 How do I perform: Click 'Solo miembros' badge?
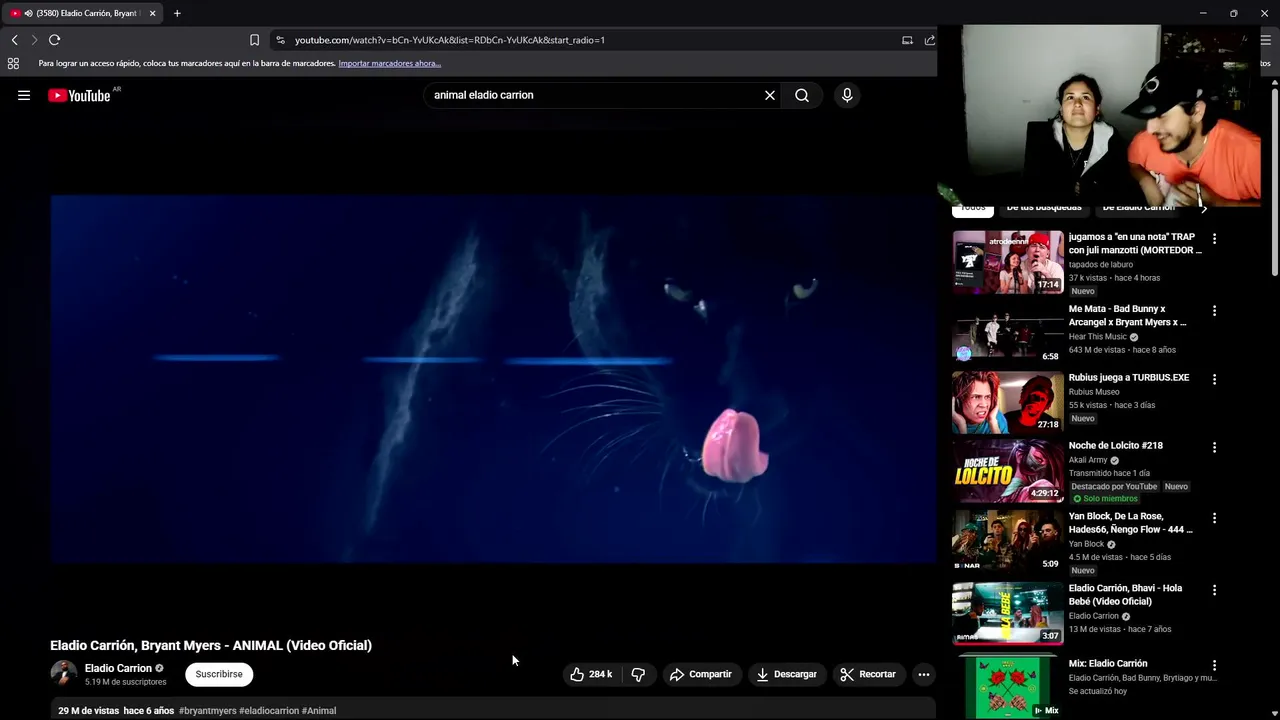tap(1105, 498)
